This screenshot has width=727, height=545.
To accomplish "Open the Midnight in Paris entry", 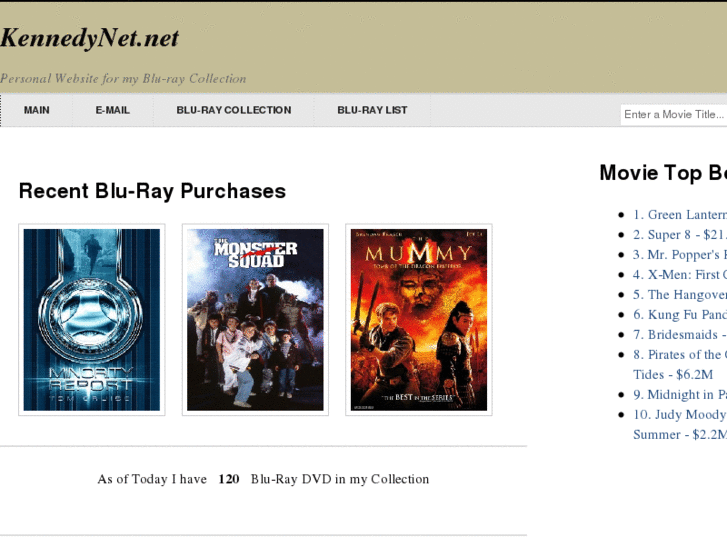I will [x=680, y=395].
